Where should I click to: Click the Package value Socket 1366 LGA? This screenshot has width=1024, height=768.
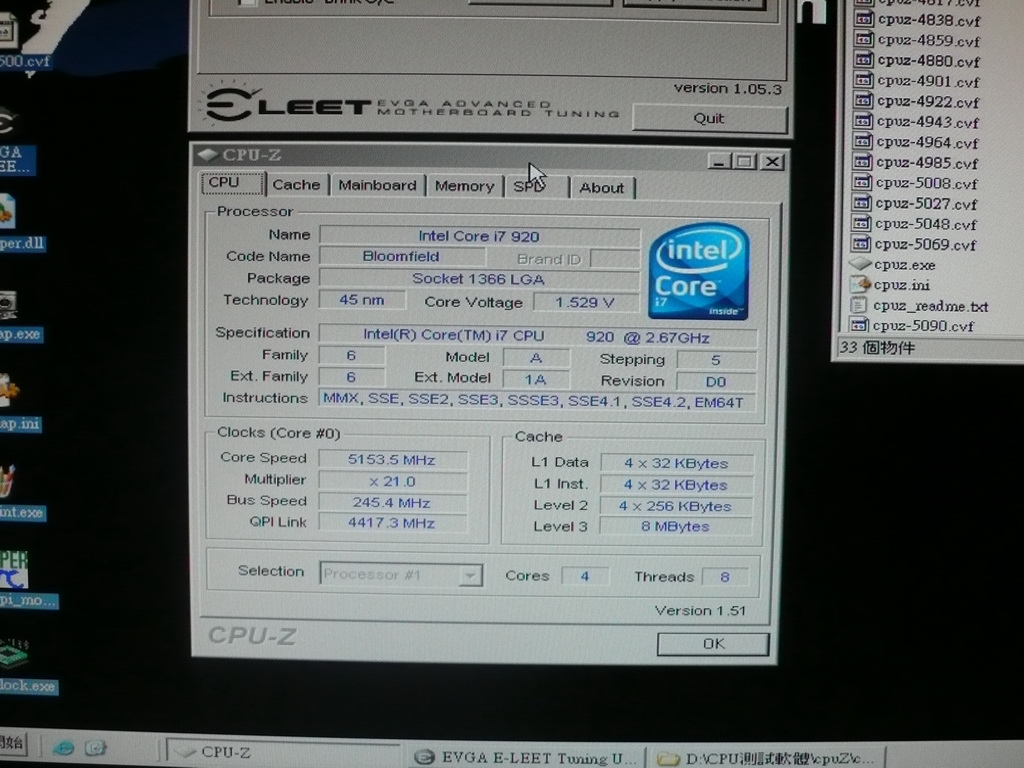tap(479, 279)
